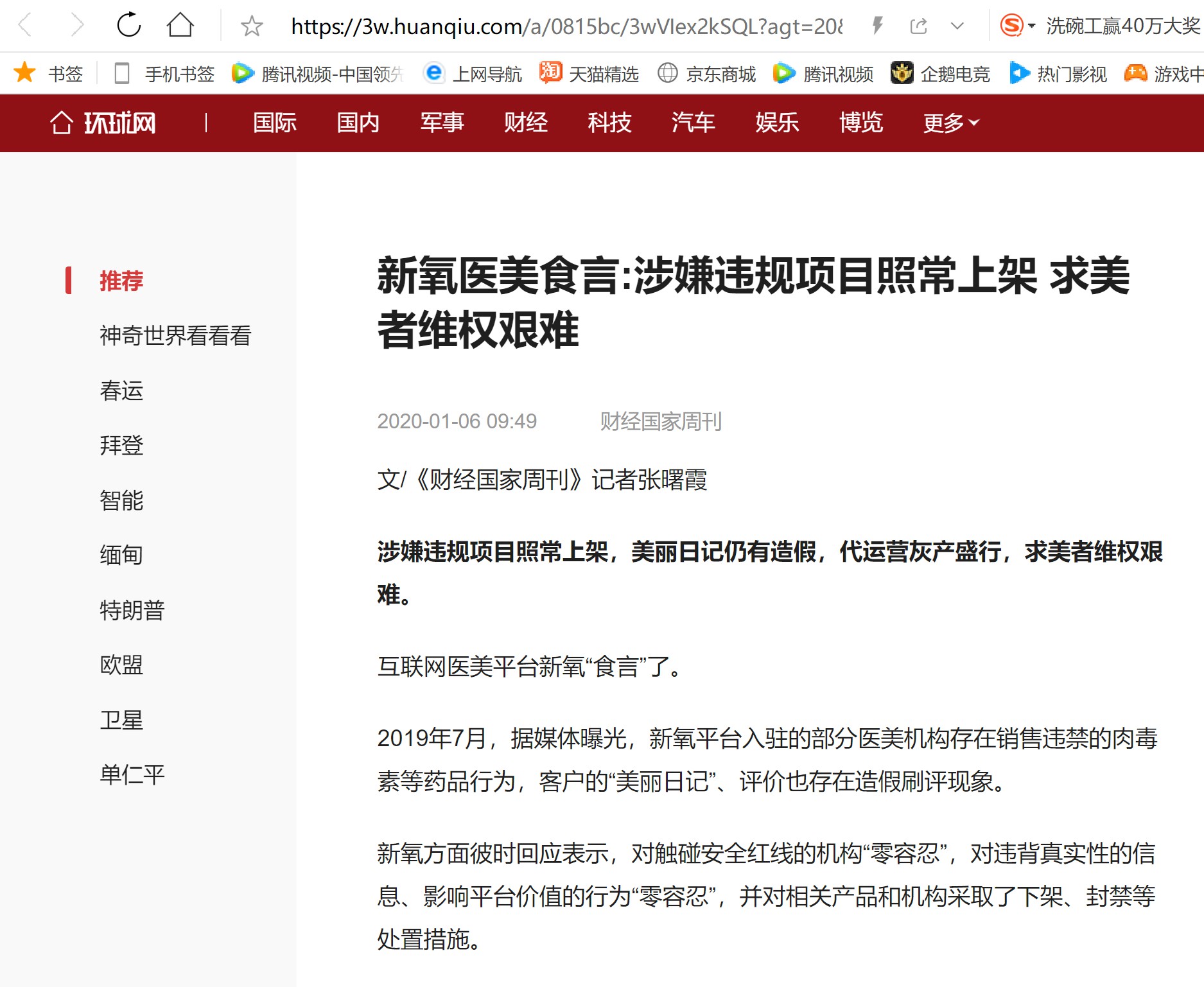This screenshot has width=1204, height=987.
Task: Click the browser back arrow
Action: pyautogui.click(x=25, y=26)
